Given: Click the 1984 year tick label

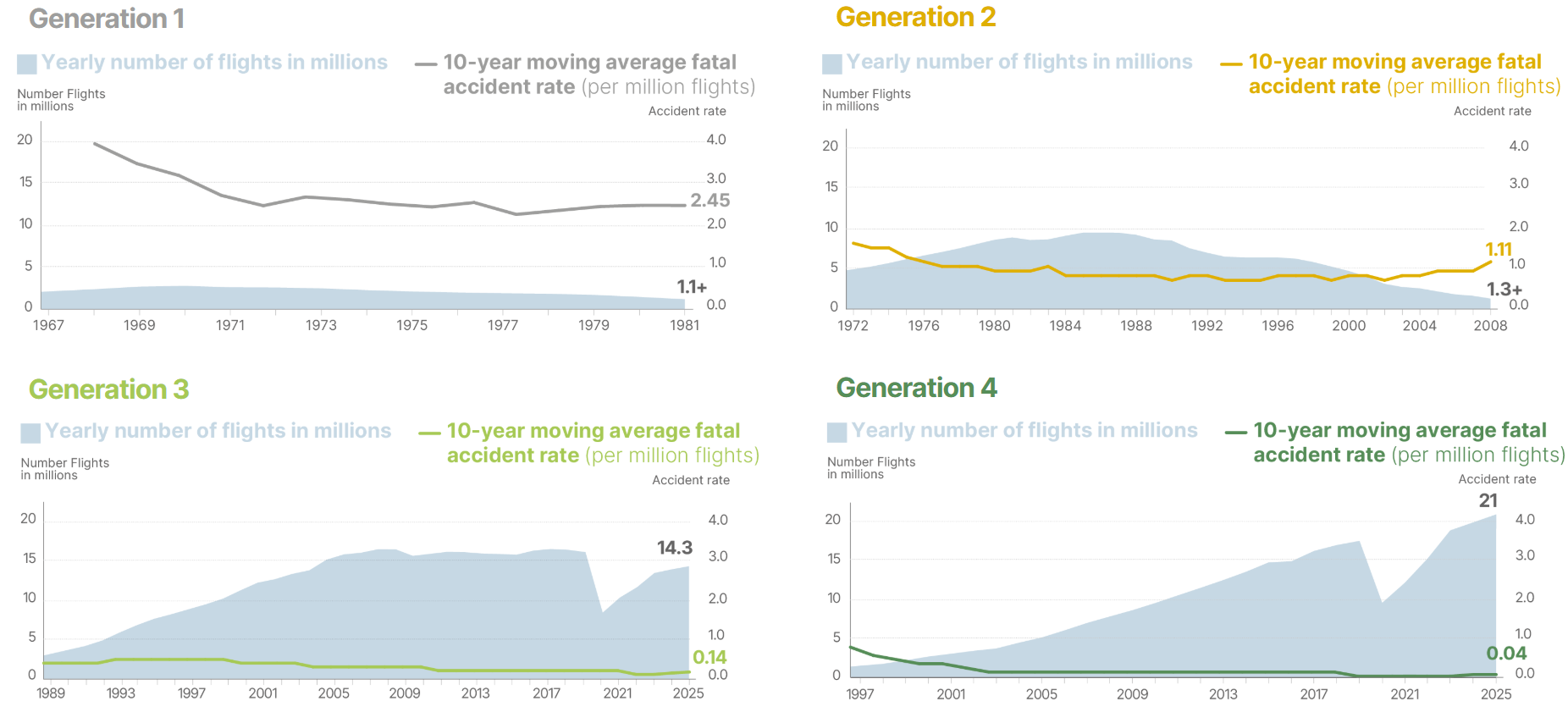Looking at the screenshot, I should pos(1065,326).
